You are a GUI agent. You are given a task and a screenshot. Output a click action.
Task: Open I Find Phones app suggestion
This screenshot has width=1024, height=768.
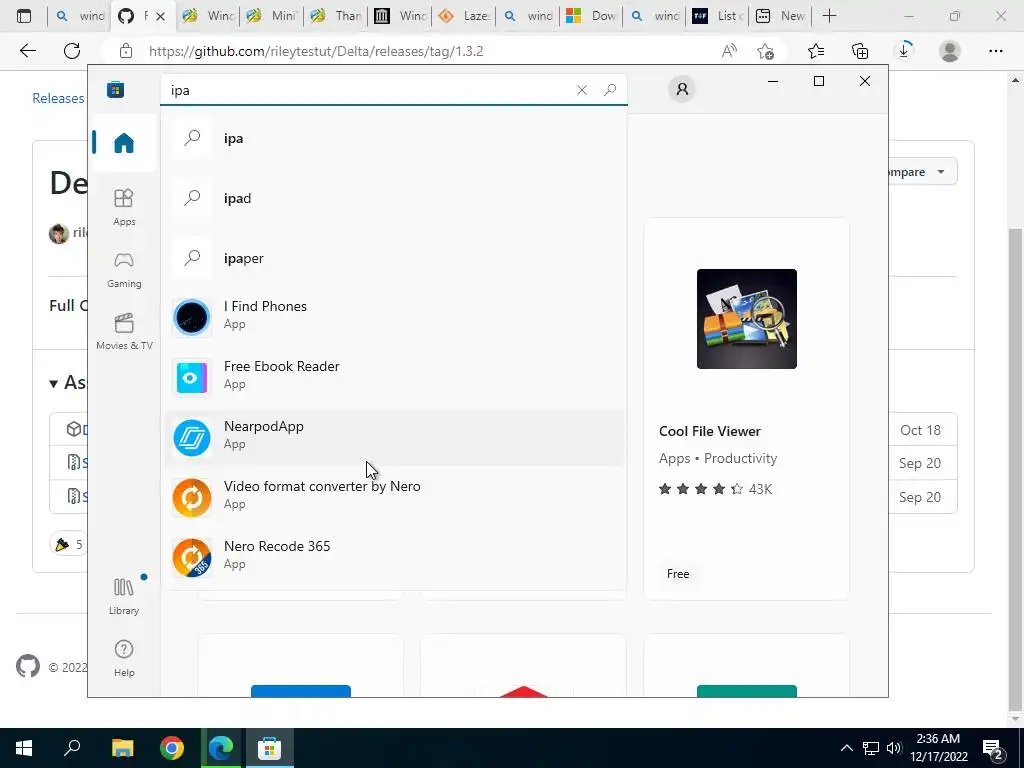(394, 317)
